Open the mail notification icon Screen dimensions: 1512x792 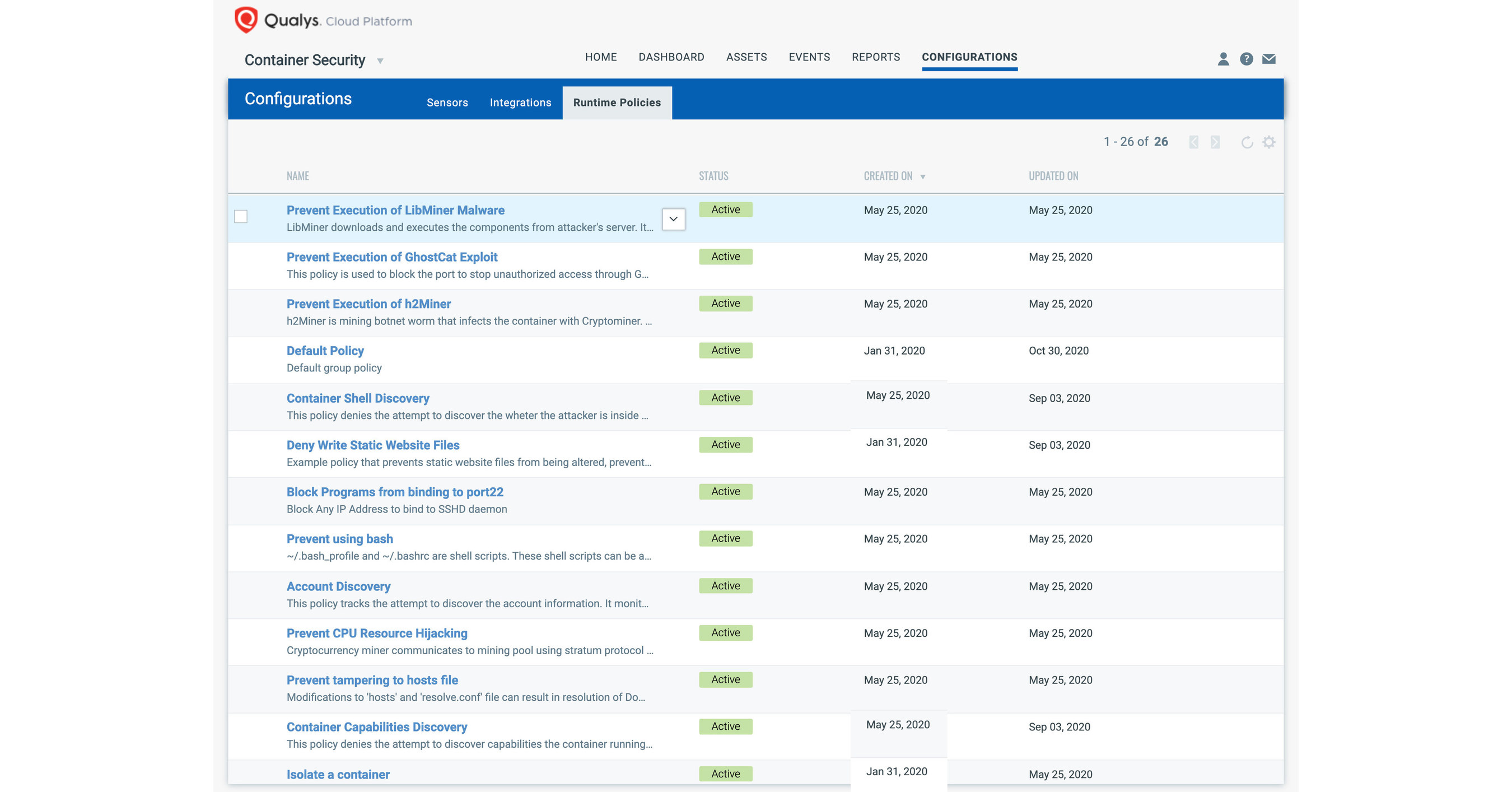click(x=1268, y=58)
